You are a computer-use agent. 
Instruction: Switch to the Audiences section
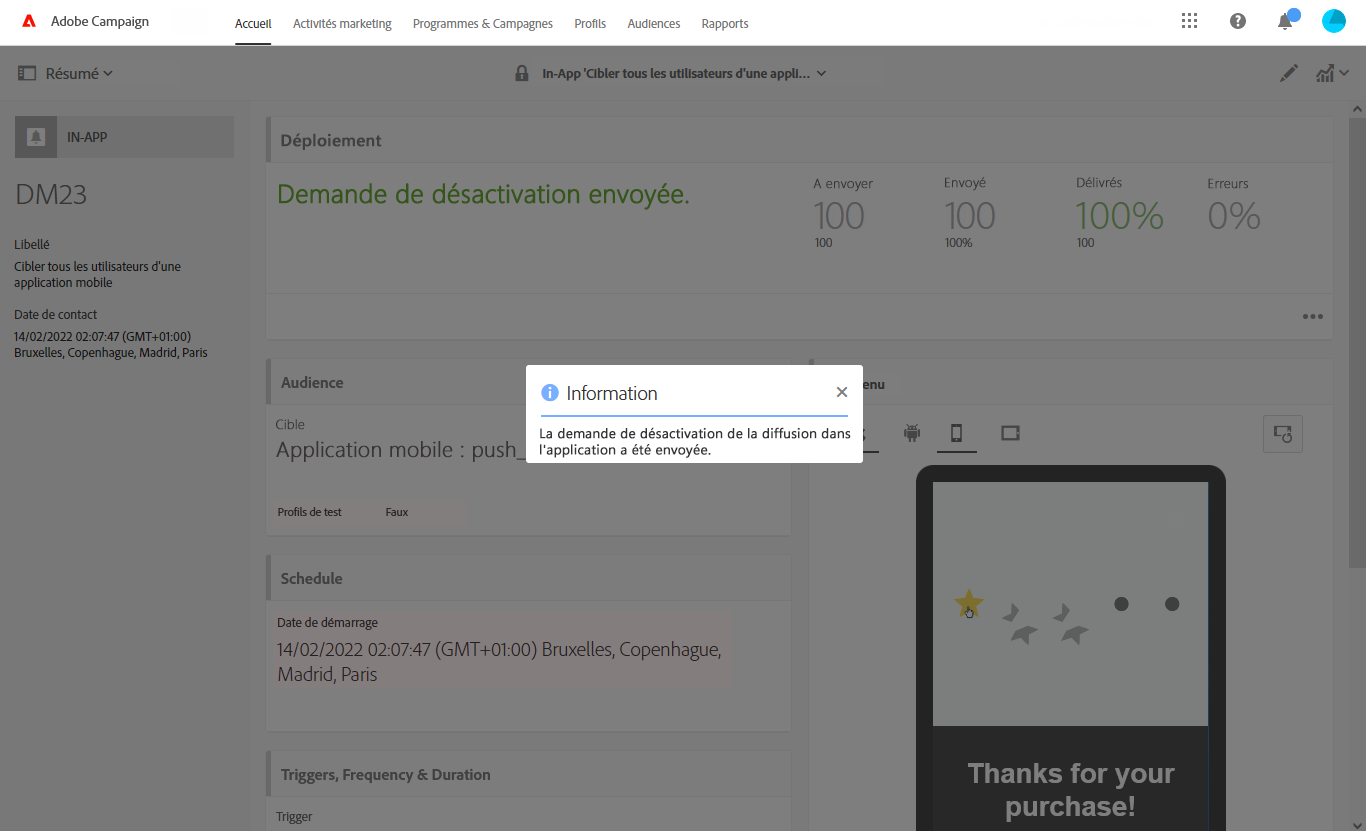coord(654,24)
